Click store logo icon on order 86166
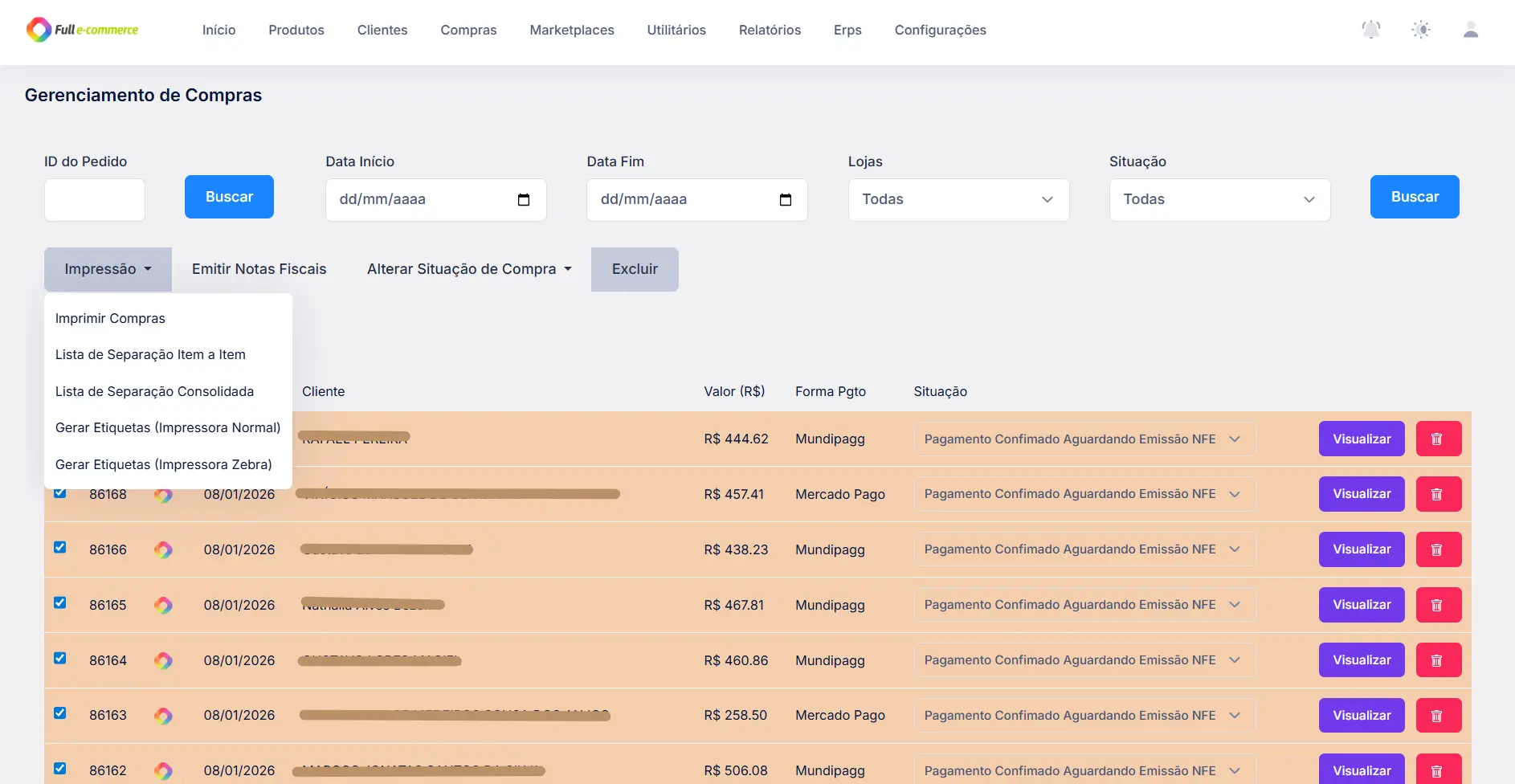The width and height of the screenshot is (1515, 784). click(163, 549)
